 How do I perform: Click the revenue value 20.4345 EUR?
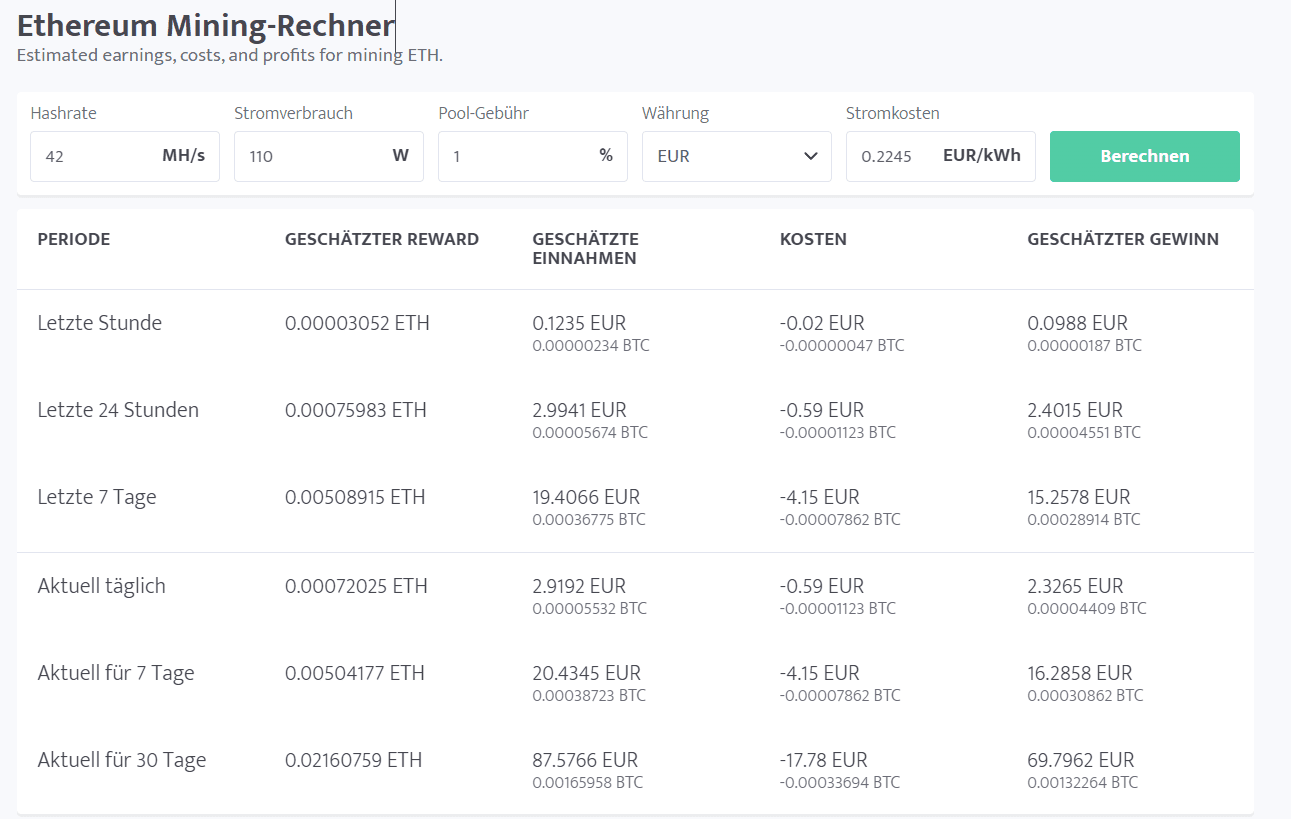click(x=587, y=673)
